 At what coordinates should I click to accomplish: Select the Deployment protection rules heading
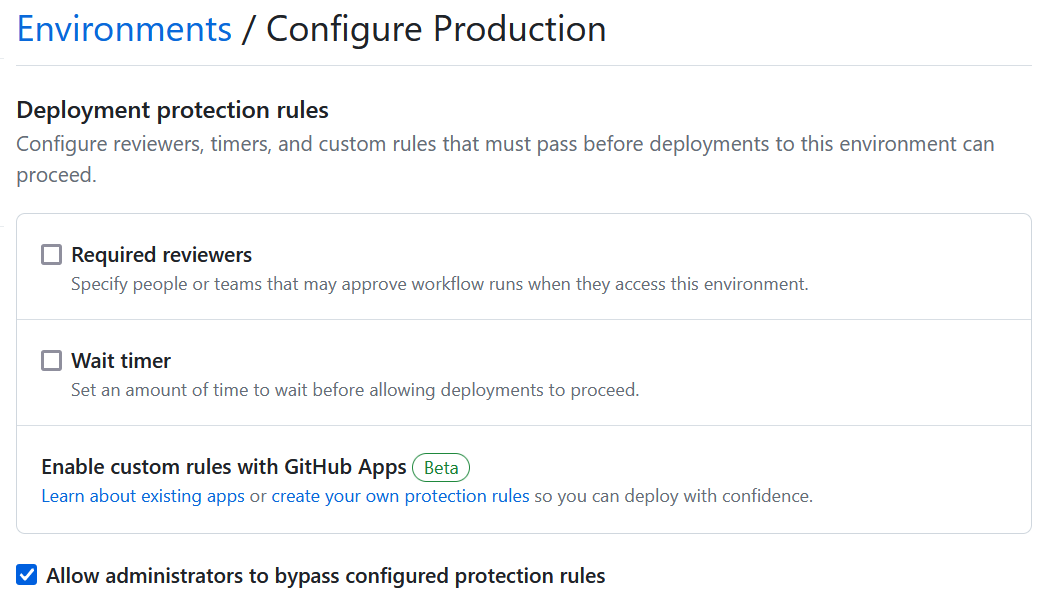tap(172, 110)
